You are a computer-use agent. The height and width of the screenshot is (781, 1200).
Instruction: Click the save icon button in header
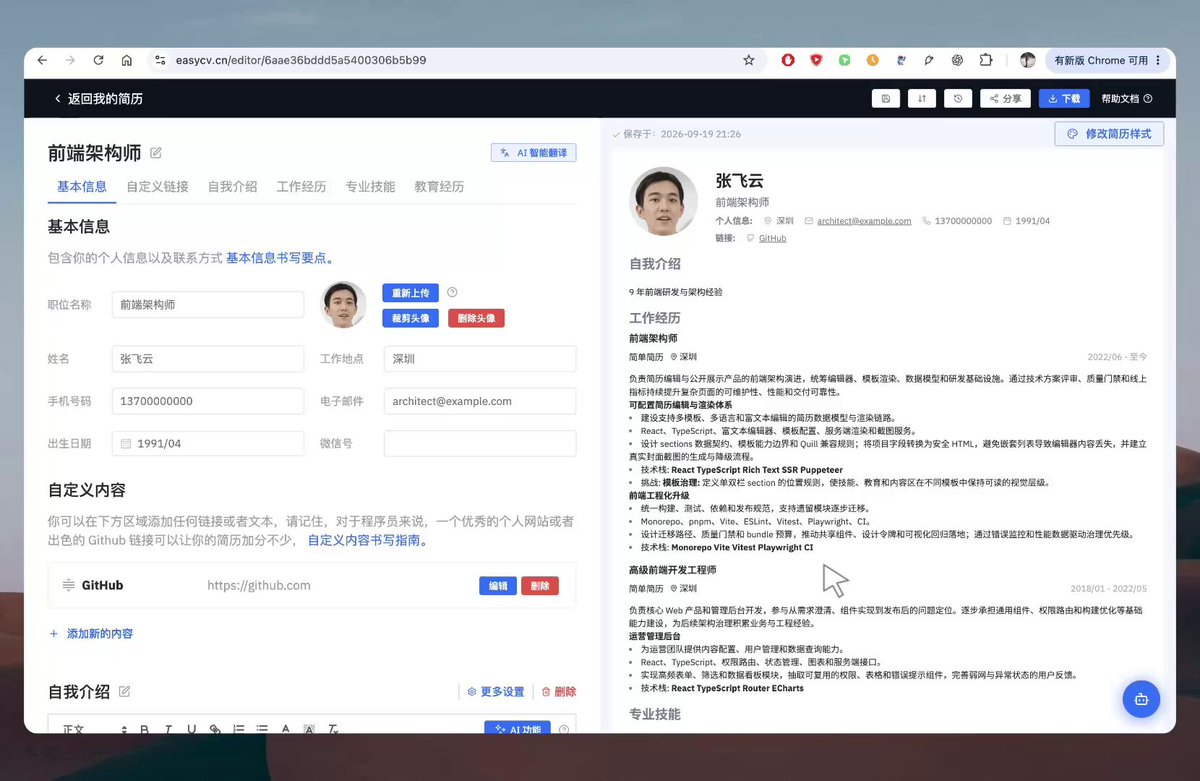[x=886, y=98]
